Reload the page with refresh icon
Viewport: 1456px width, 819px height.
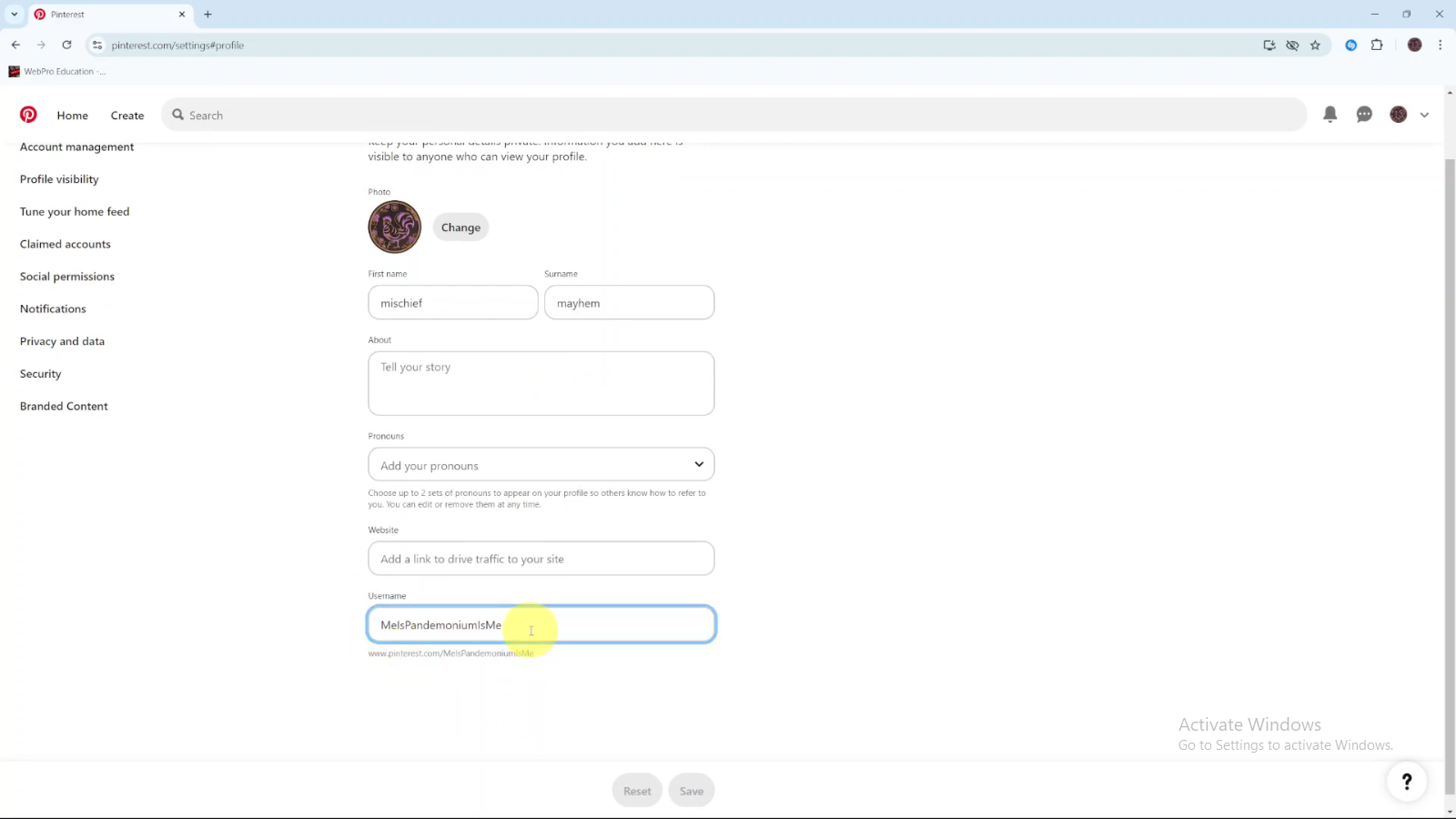tap(66, 45)
